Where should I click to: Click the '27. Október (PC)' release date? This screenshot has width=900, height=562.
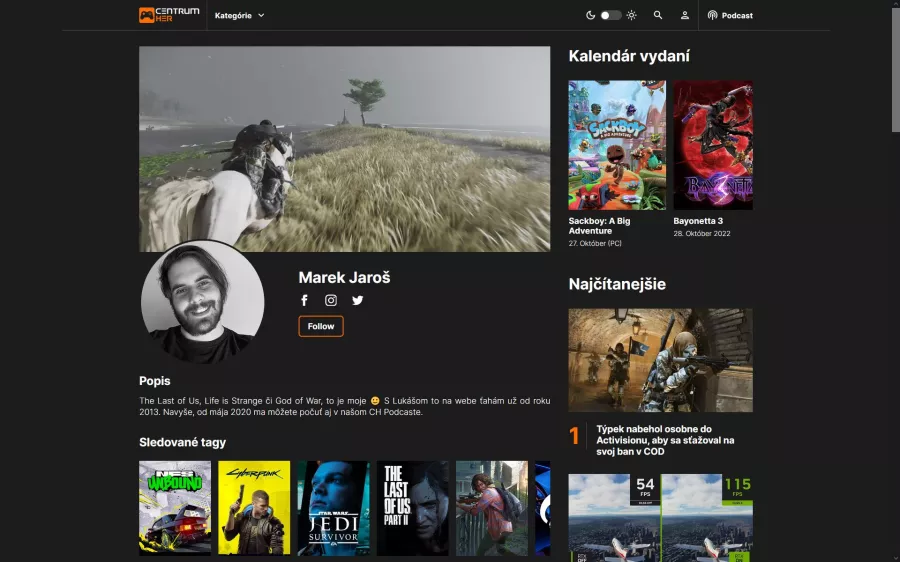click(595, 243)
